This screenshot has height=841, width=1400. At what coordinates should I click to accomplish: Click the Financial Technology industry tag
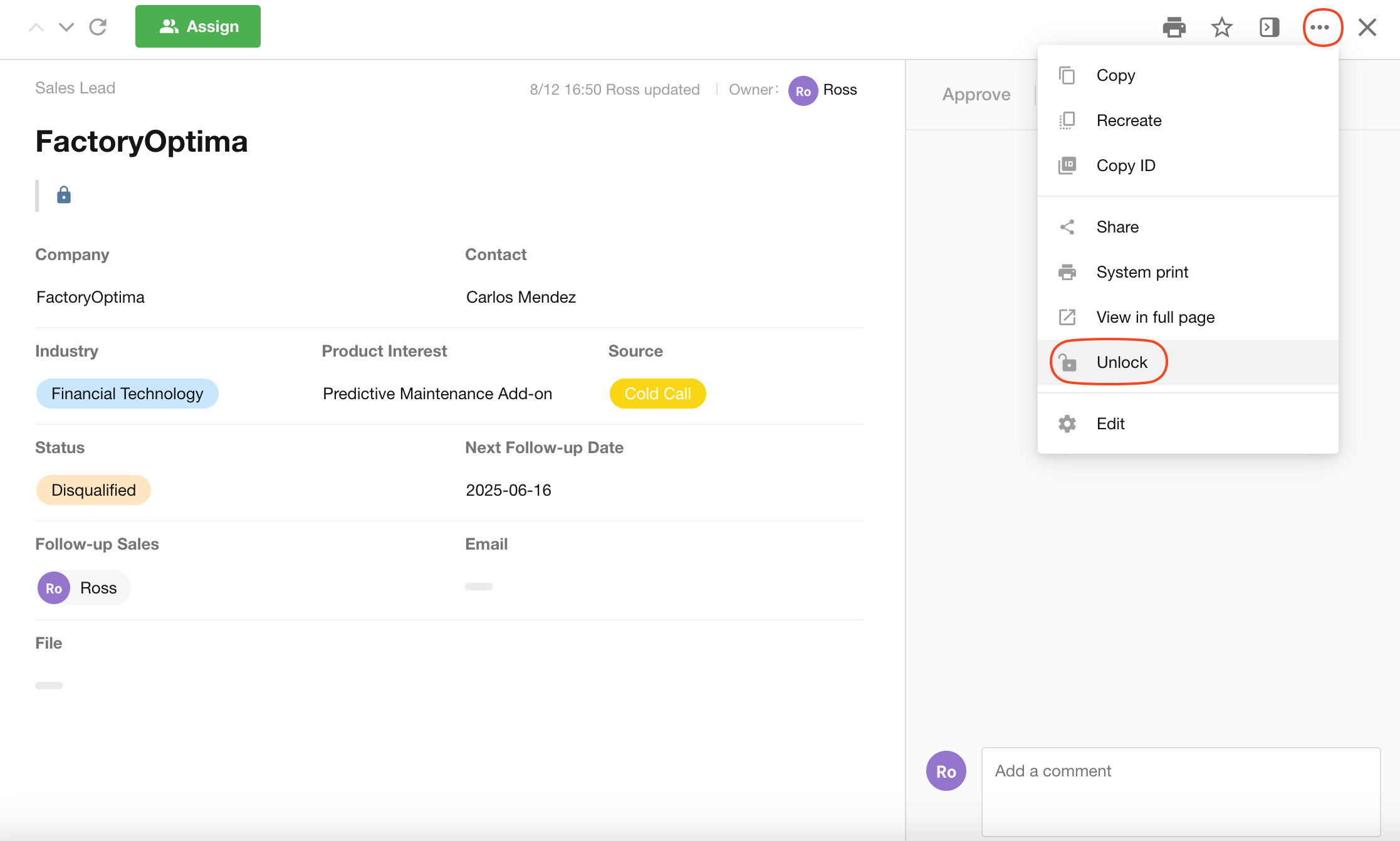tap(127, 394)
